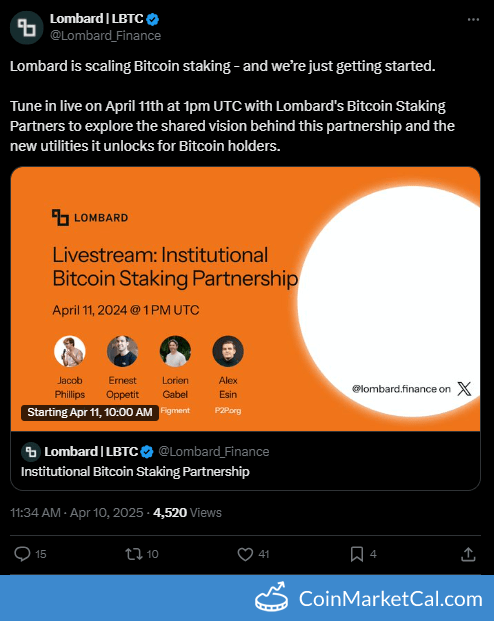Viewport: 494px width, 621px height.
Task: Click the reply comment bubble icon
Action: point(22,554)
